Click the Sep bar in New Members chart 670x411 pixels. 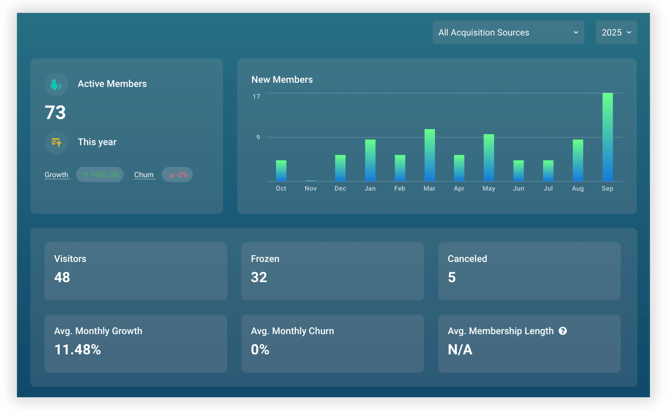[x=607, y=137]
